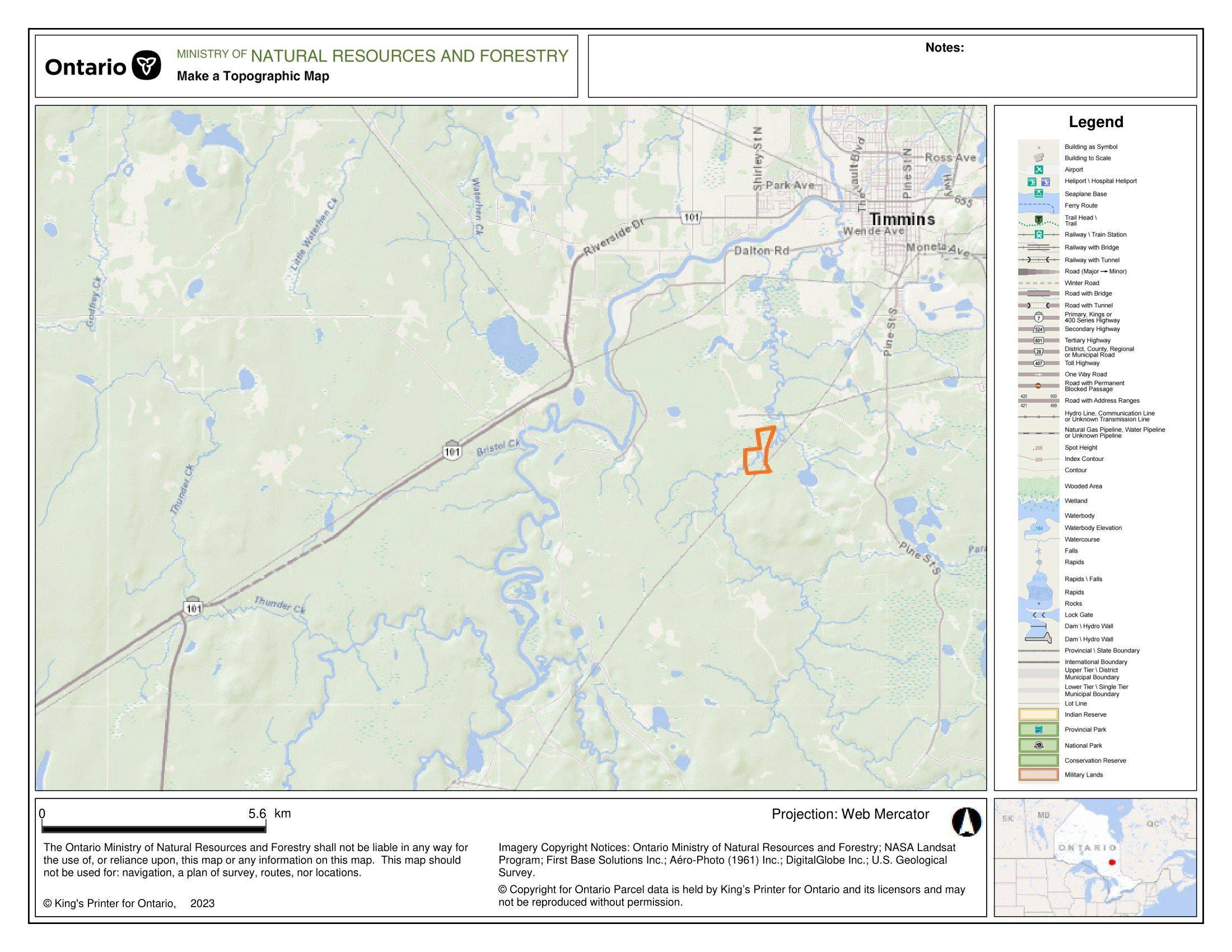Select the Ontario trillium logo

click(146, 66)
